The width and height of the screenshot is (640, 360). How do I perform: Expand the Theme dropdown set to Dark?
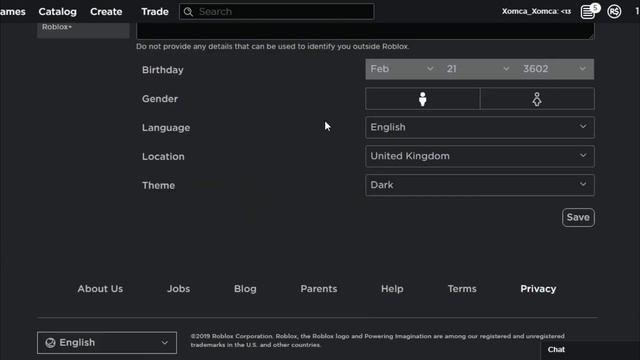480,185
